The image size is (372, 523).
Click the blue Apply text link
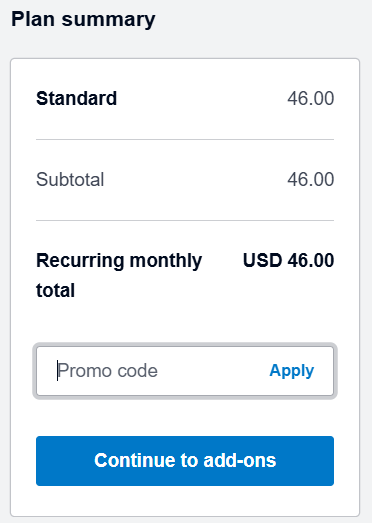pyautogui.click(x=292, y=371)
